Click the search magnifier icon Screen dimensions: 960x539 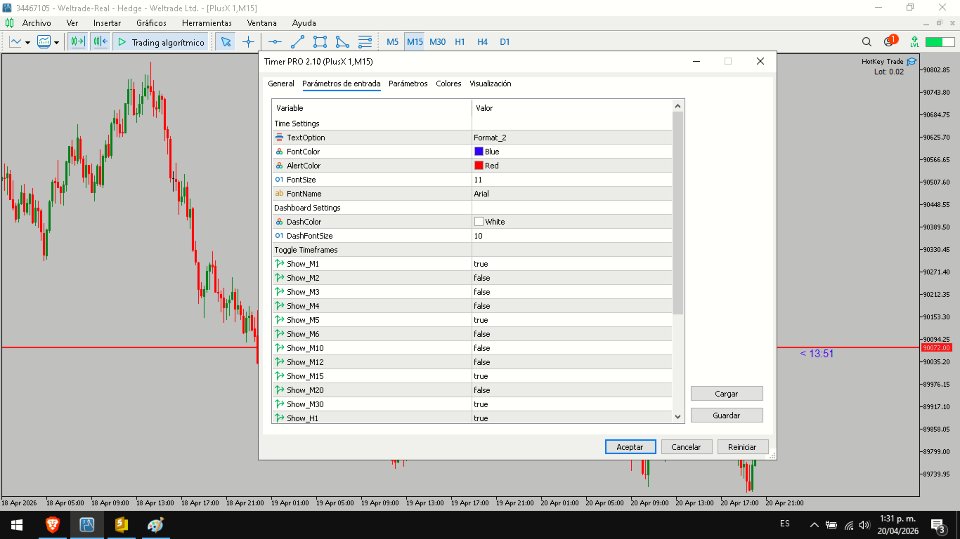point(866,42)
